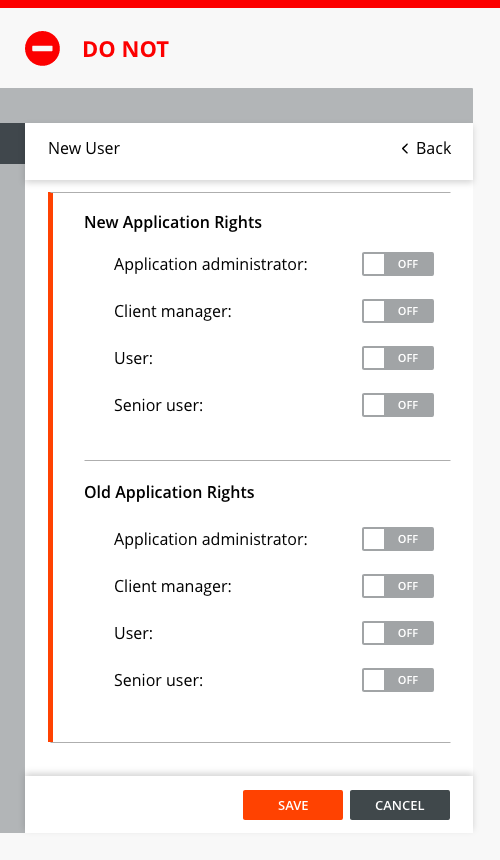
Task: Go Back from the New User panel
Action: (x=426, y=149)
